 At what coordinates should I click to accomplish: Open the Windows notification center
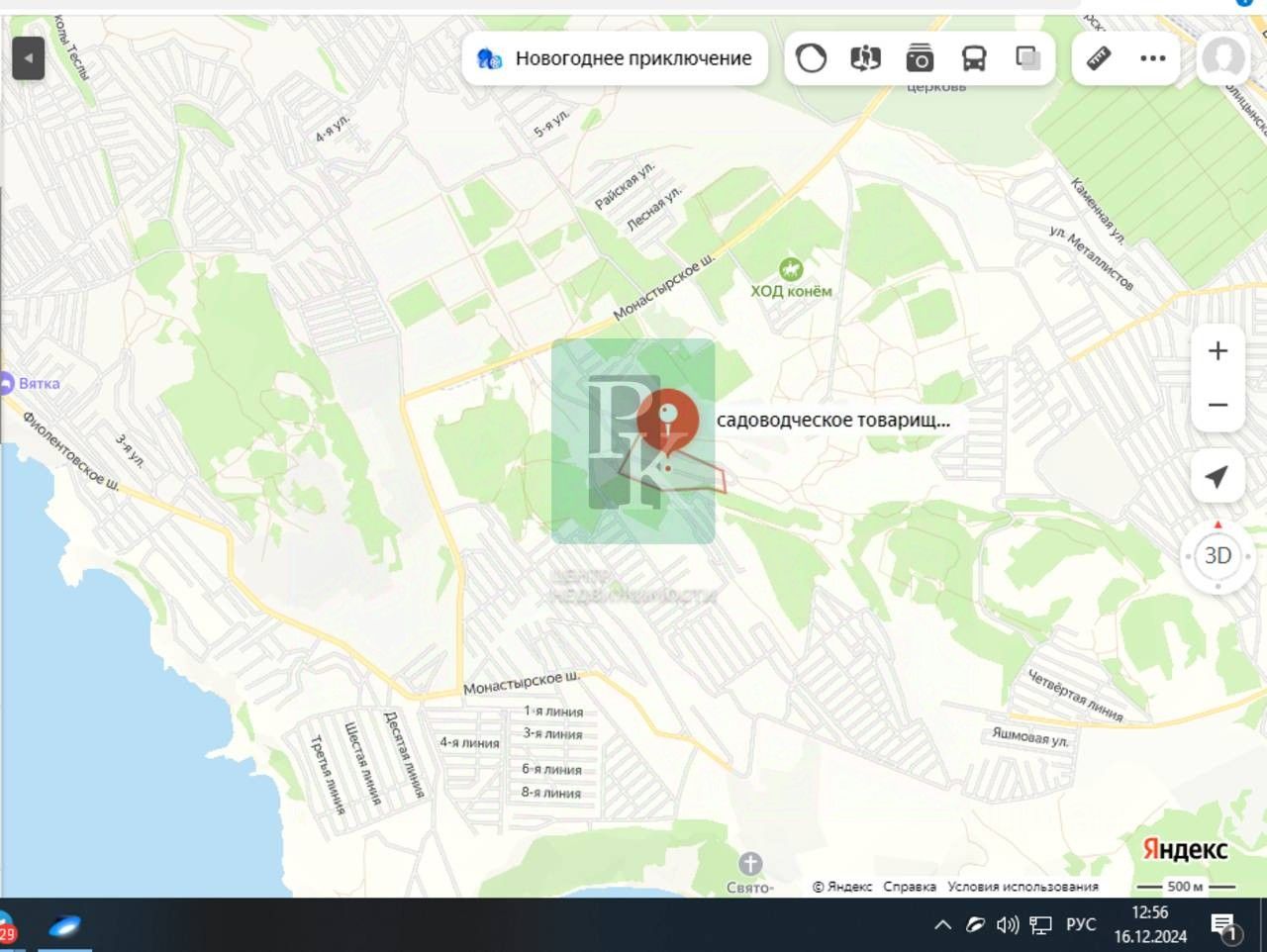click(1224, 926)
